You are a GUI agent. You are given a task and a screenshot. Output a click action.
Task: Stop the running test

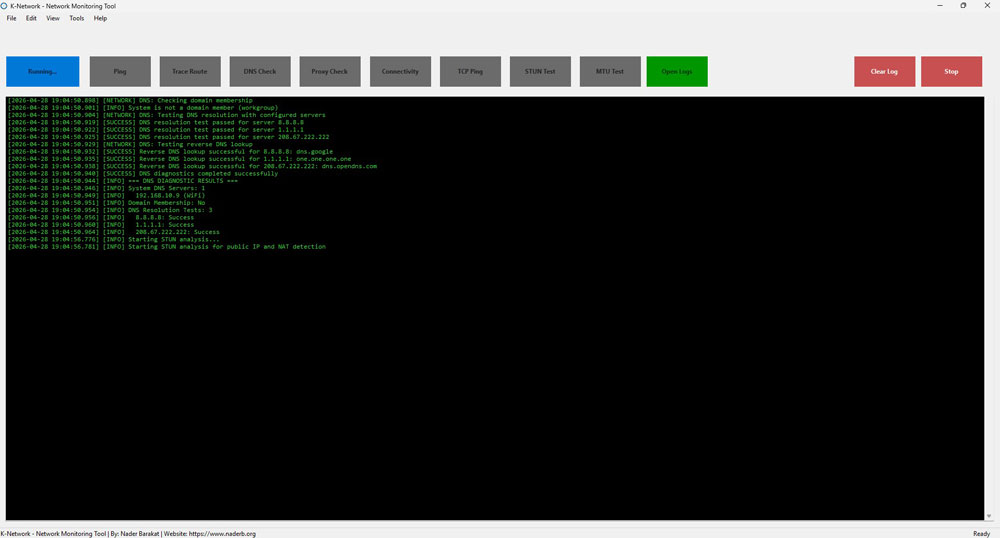point(952,71)
